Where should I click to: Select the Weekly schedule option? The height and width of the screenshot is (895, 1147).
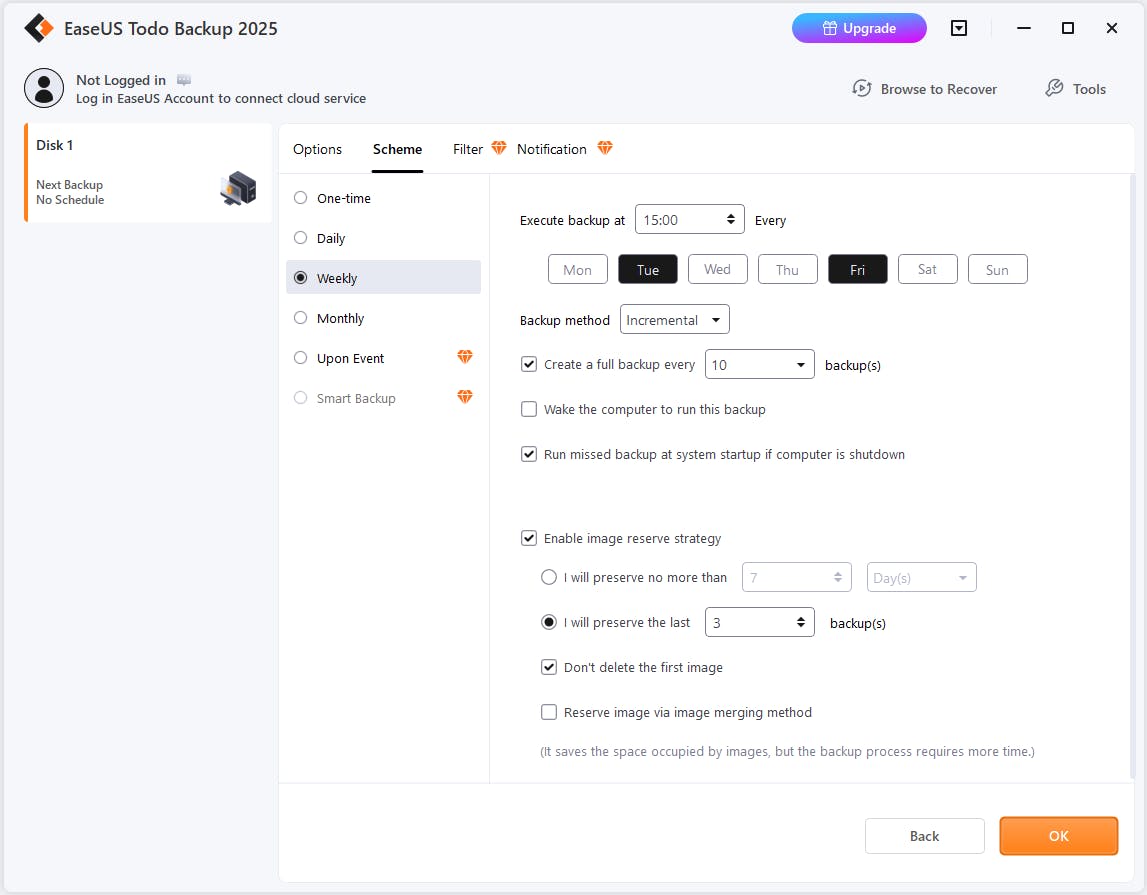point(300,278)
